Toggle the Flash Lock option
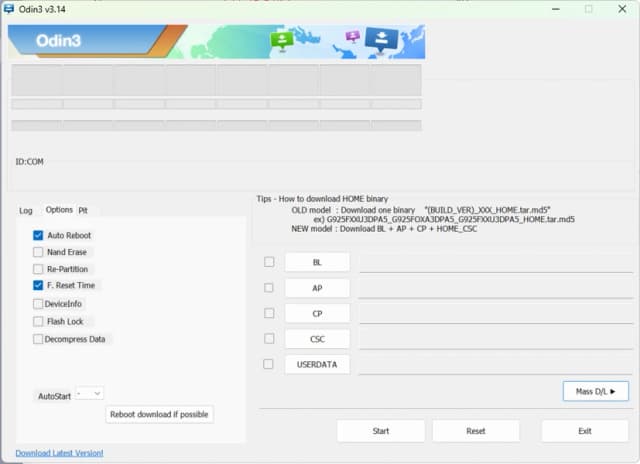This screenshot has width=640, height=464. pyautogui.click(x=38, y=322)
